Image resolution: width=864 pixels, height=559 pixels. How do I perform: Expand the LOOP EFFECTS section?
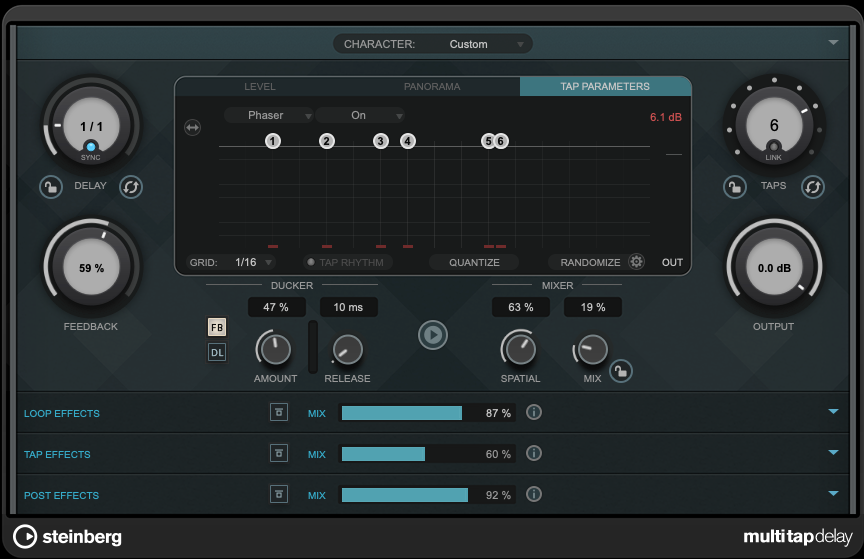(833, 411)
